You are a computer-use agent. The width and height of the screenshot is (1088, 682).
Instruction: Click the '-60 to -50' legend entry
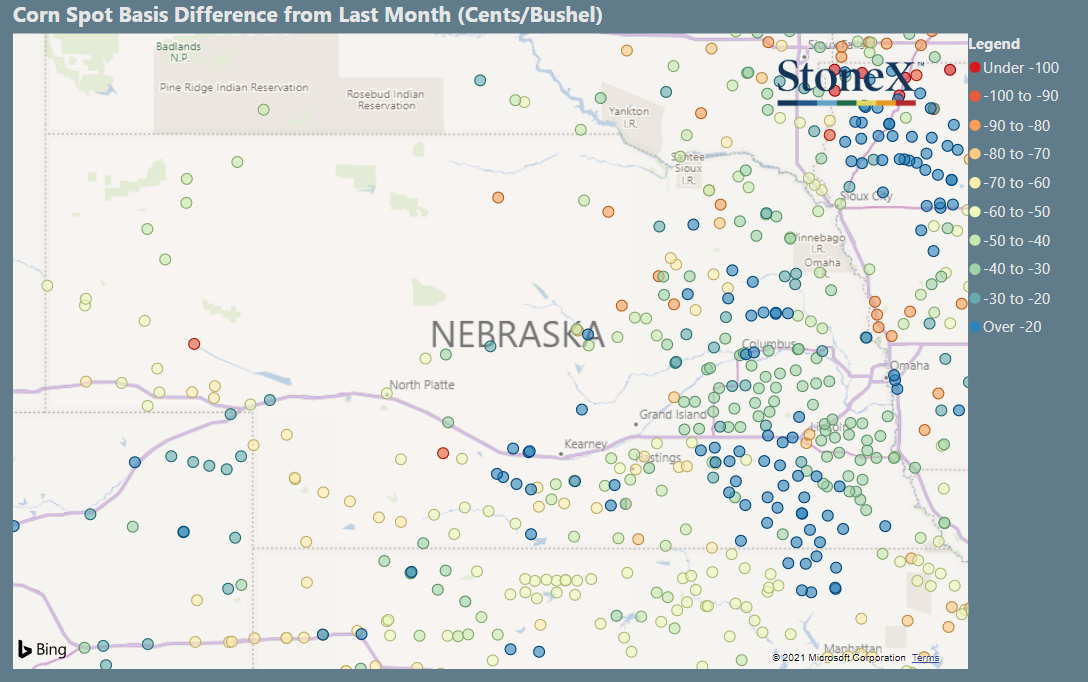click(1010, 212)
